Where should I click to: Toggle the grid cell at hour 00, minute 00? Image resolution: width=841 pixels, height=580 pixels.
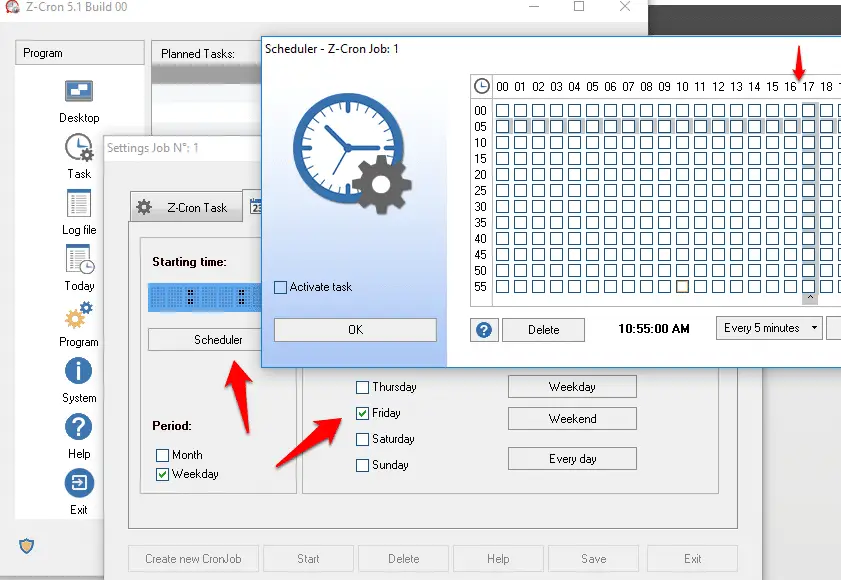[503, 111]
